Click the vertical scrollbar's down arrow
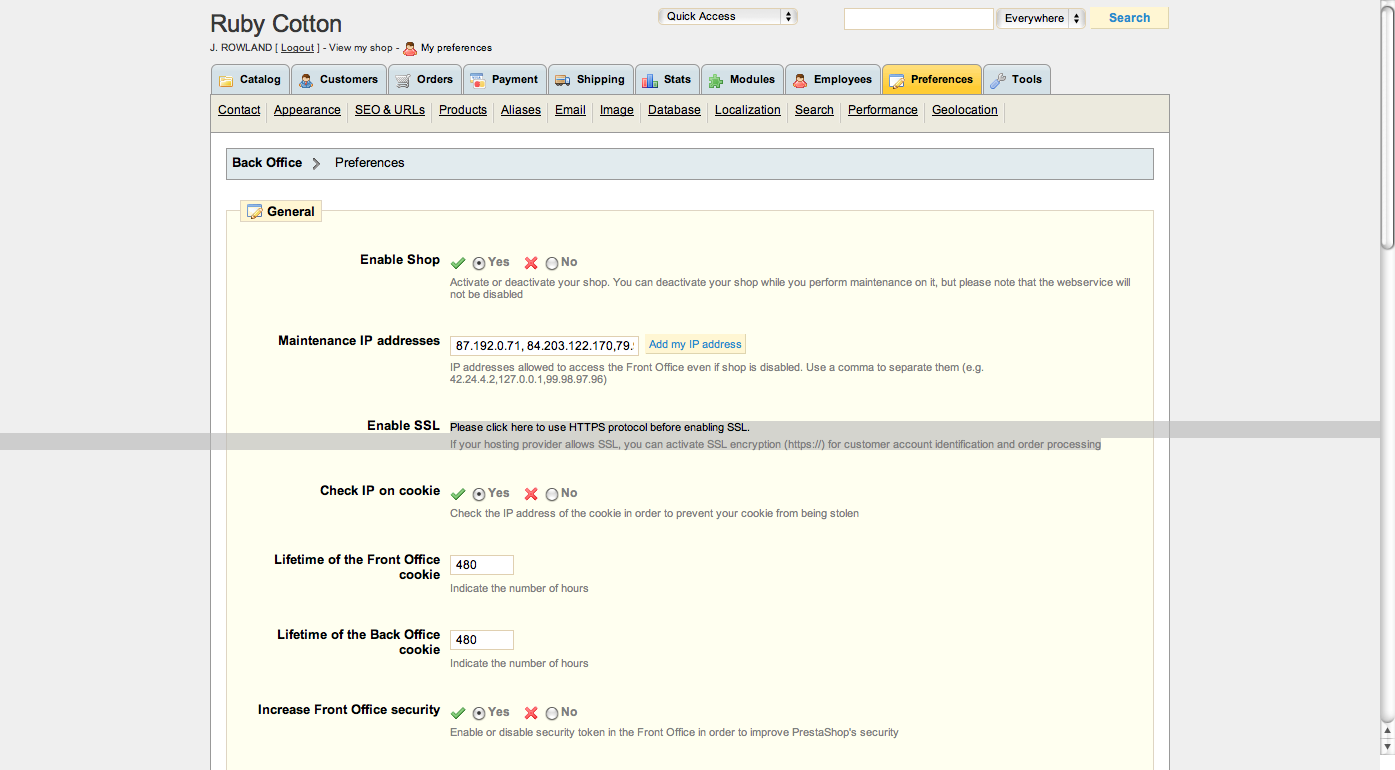Screen dimensions: 1395x770 point(1387,746)
